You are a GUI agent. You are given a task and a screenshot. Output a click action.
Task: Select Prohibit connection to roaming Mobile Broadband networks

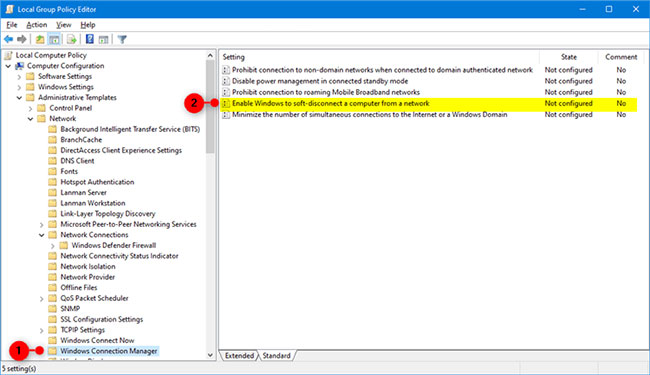pyautogui.click(x=325, y=92)
